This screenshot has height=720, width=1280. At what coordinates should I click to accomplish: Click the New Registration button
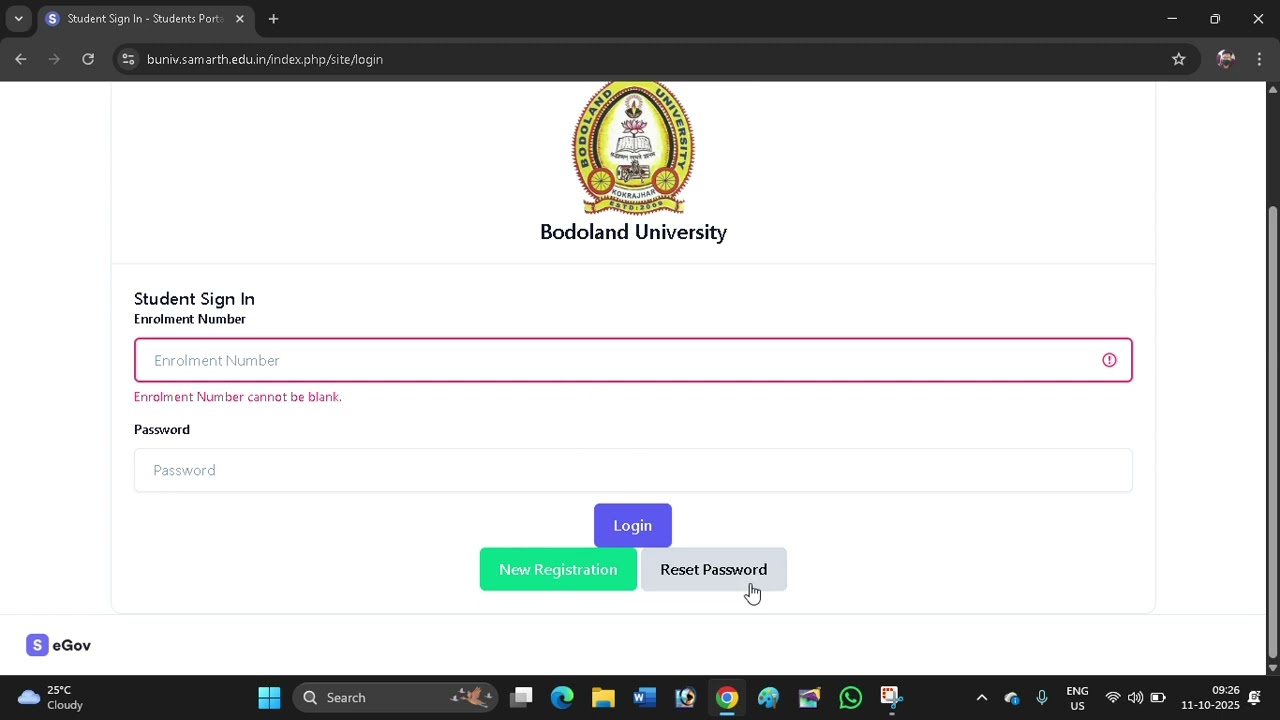[x=558, y=569]
